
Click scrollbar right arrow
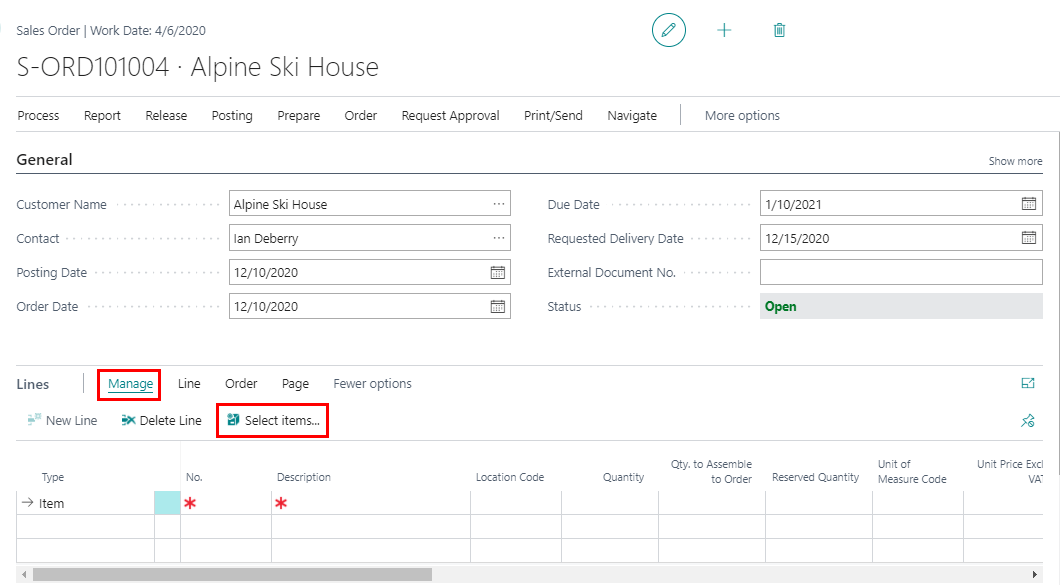point(1034,574)
